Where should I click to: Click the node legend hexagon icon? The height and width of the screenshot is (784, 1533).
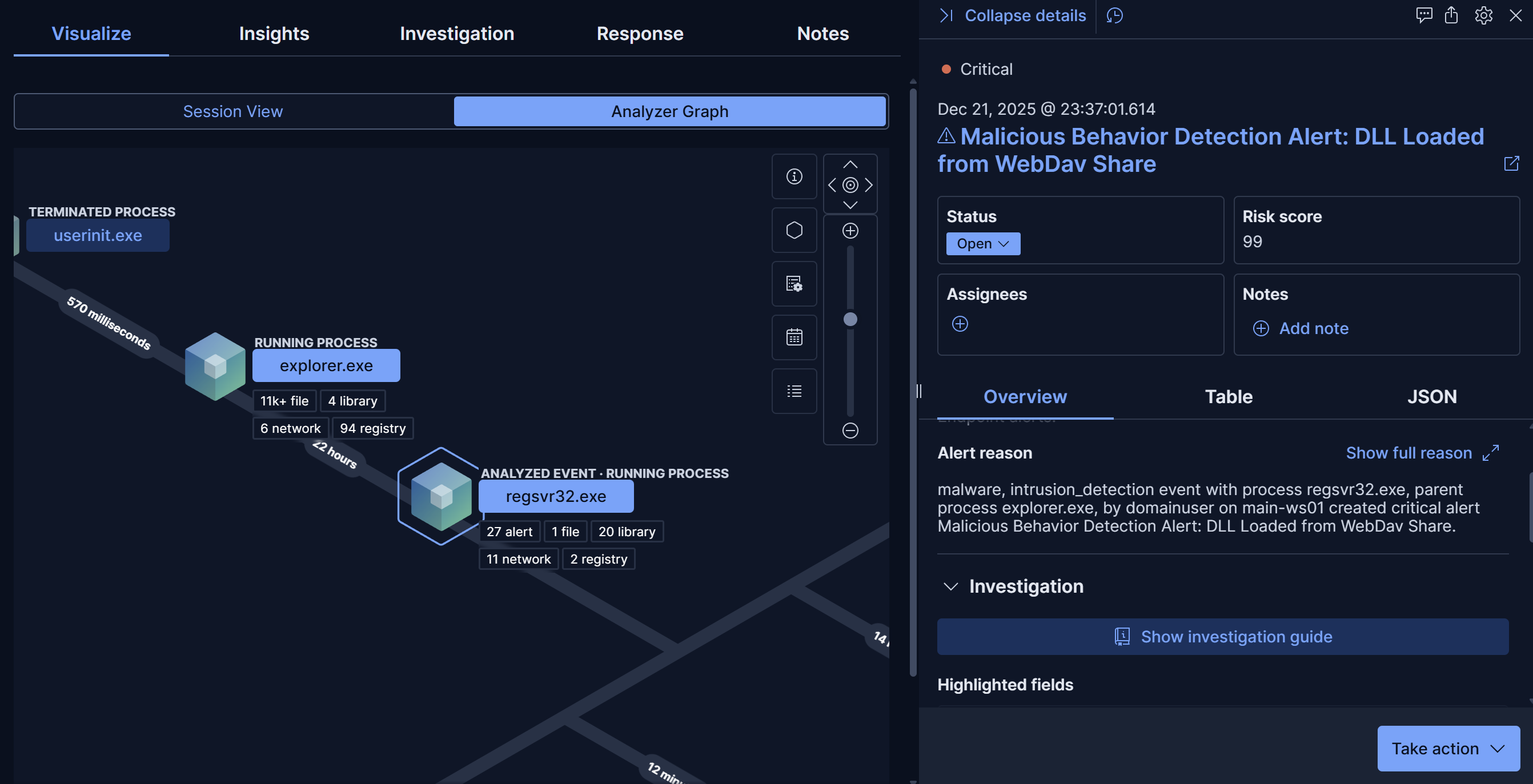(x=794, y=230)
